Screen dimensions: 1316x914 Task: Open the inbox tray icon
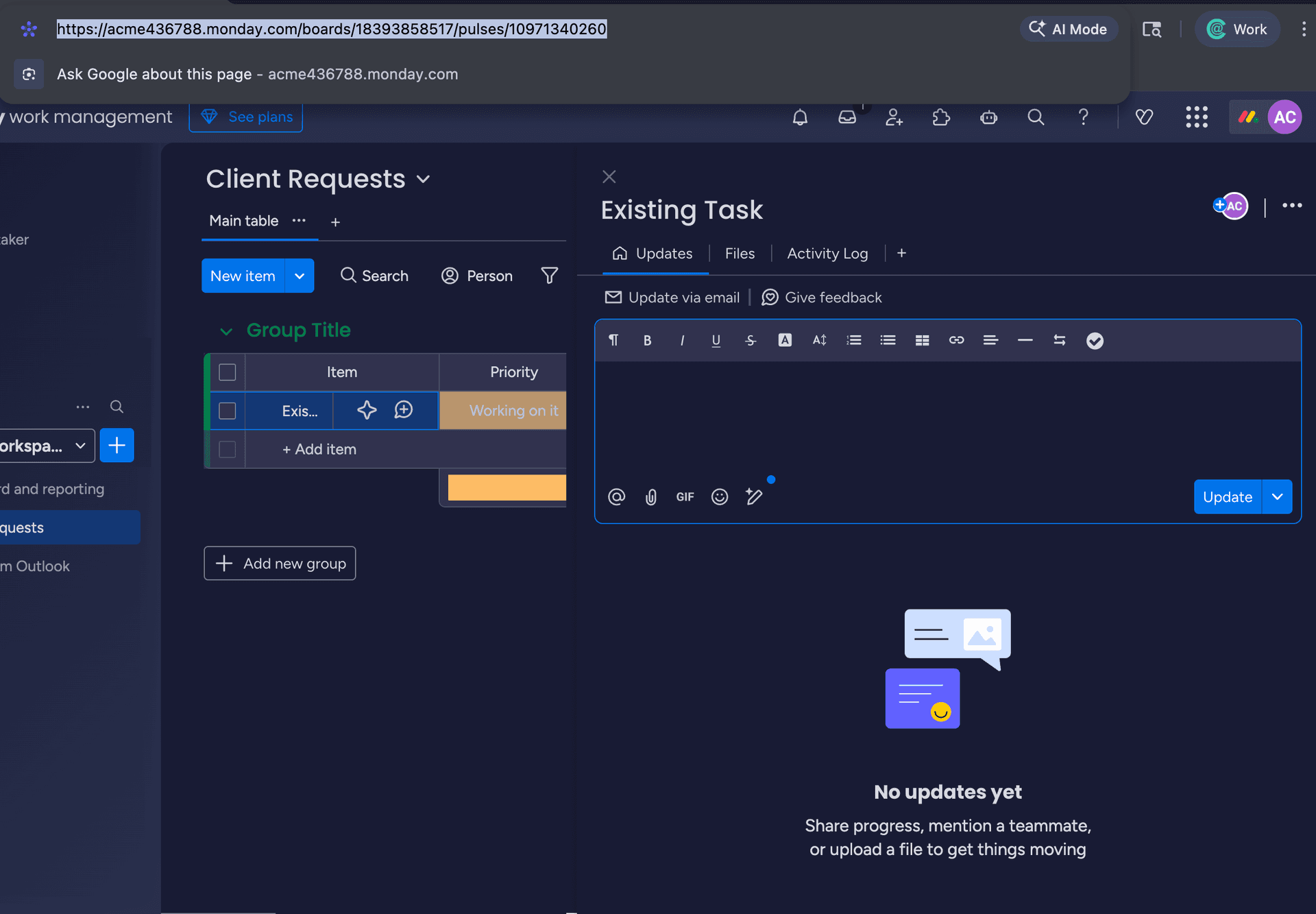point(847,117)
